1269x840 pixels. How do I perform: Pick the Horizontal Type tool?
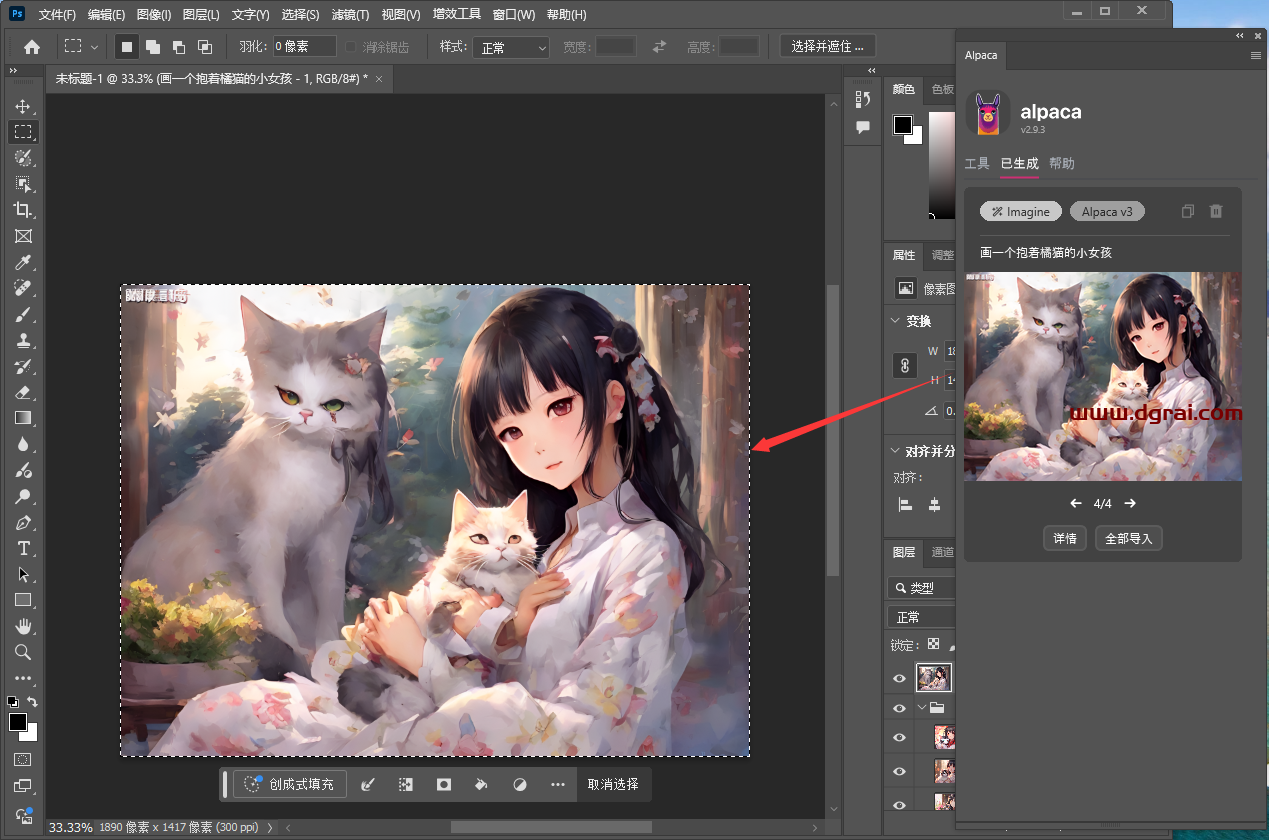point(22,548)
